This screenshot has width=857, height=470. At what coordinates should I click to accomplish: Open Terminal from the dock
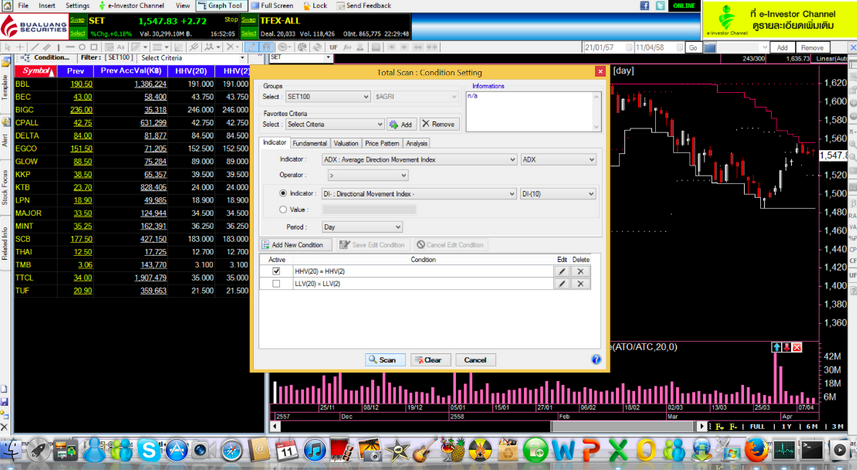pos(812,450)
